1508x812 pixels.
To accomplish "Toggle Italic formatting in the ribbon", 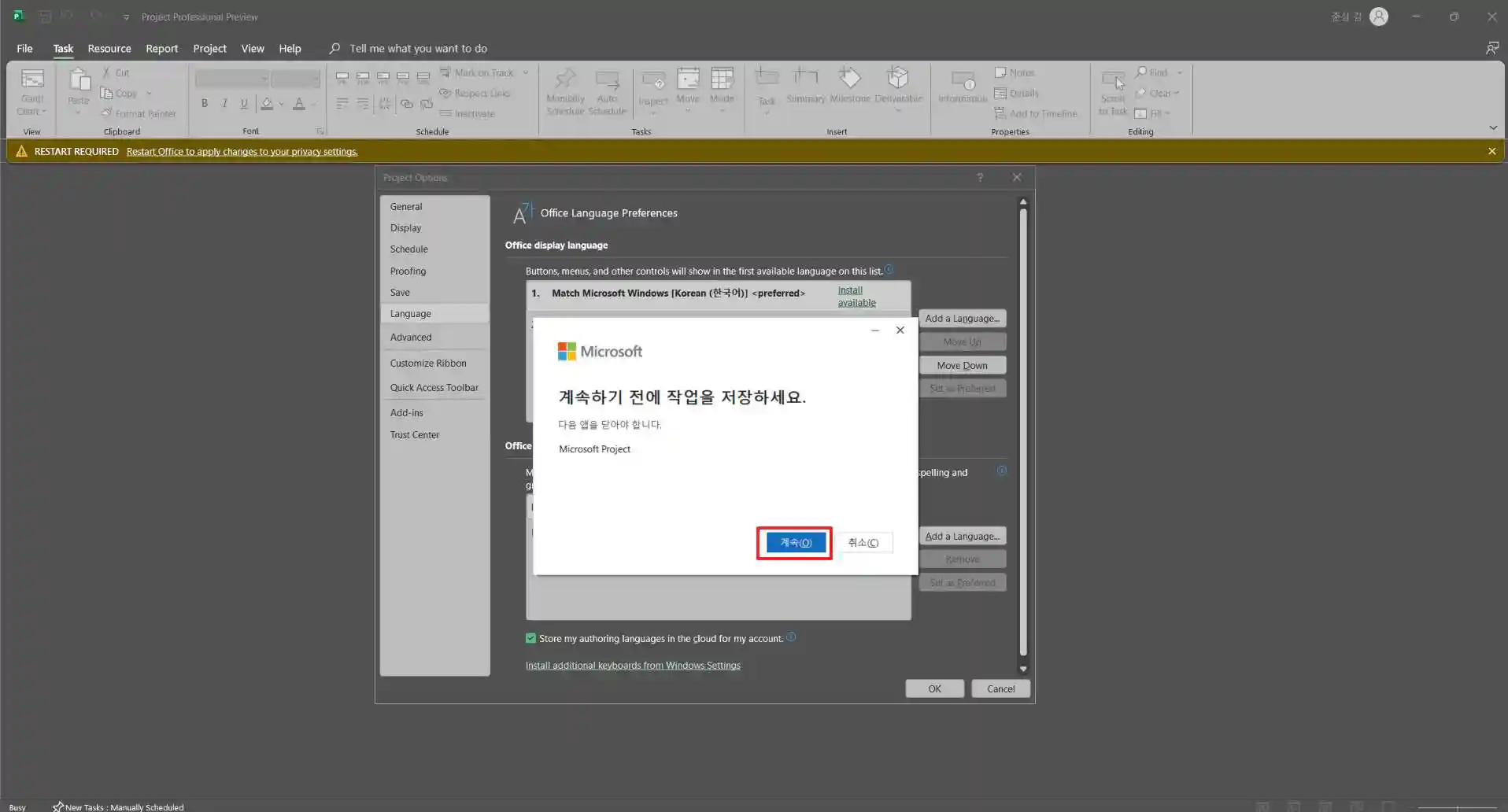I will [224, 103].
